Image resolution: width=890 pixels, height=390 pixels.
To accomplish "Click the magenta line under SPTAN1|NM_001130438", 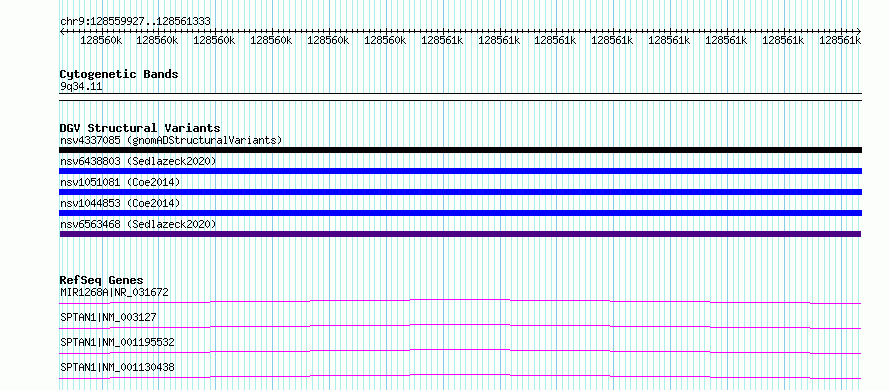I will tap(460, 376).
